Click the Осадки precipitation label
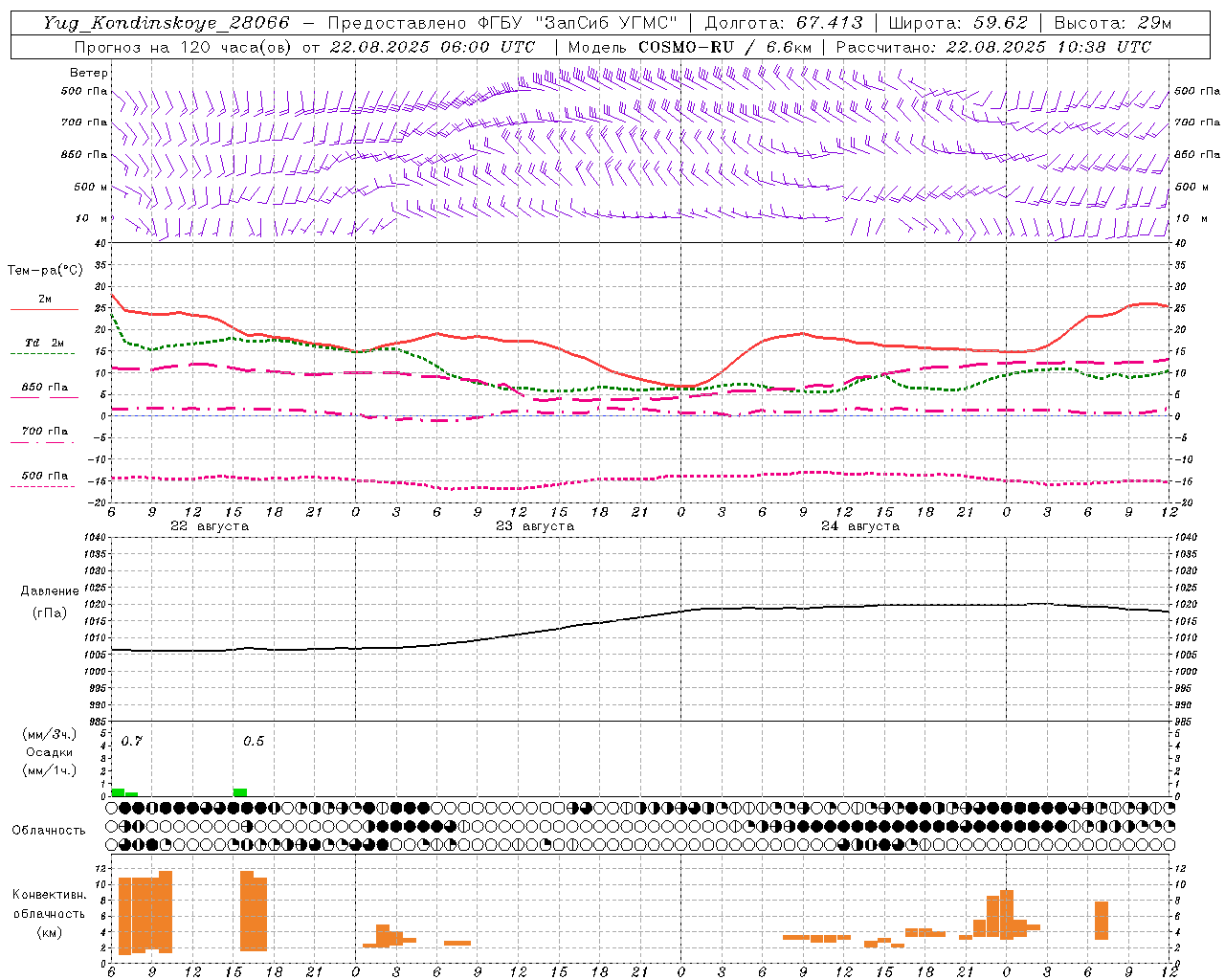 point(50,752)
